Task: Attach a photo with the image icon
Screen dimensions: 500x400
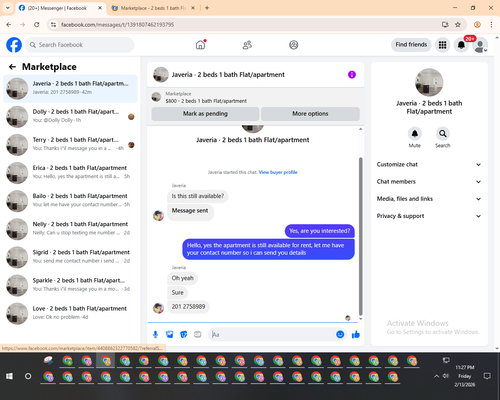Action: pyautogui.click(x=170, y=334)
